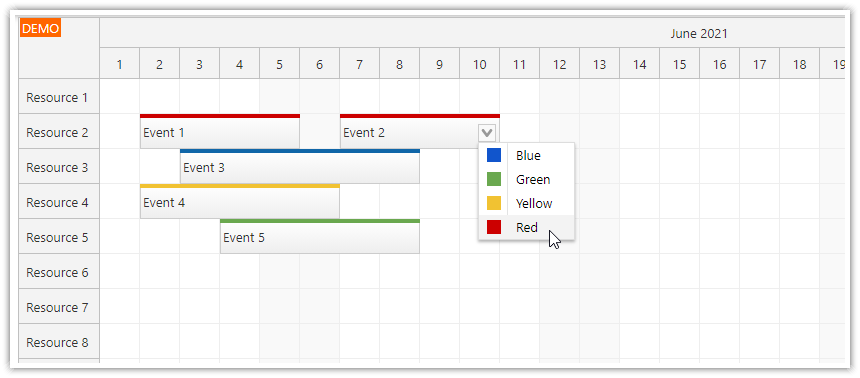This screenshot has height=378, width=860.
Task: Select Red in the context menu
Action: (527, 227)
